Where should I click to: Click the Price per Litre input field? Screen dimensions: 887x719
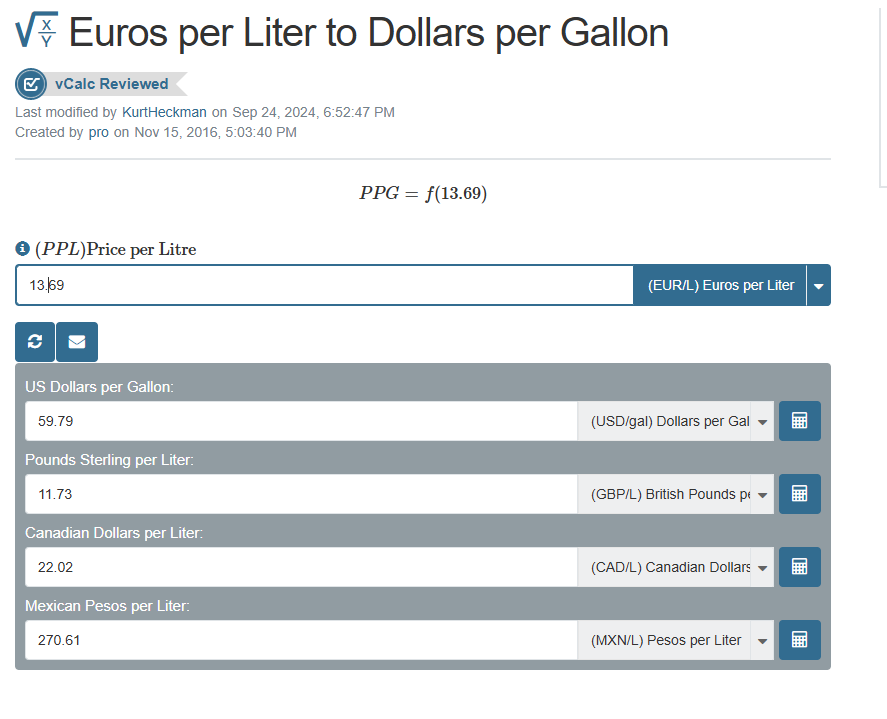click(x=324, y=285)
